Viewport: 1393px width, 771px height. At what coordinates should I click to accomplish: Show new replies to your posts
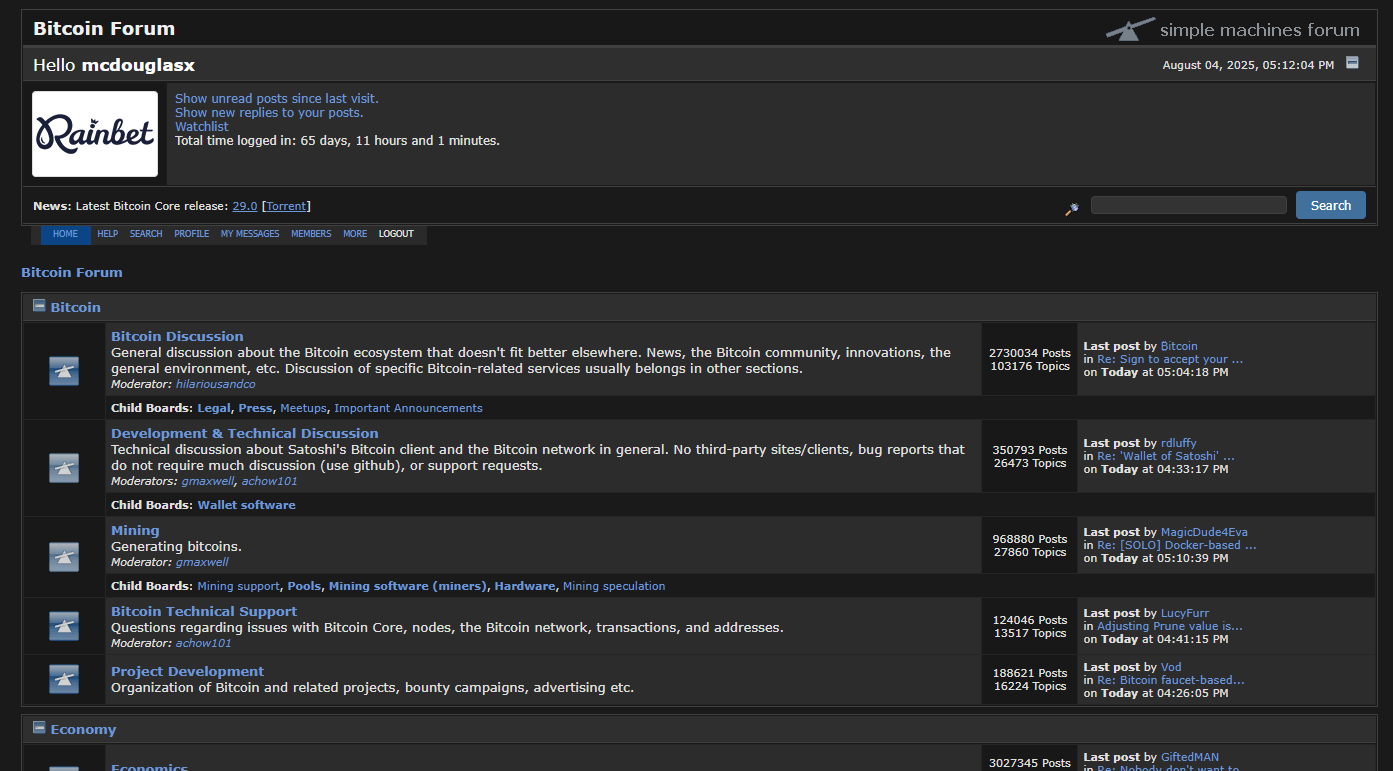coord(269,112)
